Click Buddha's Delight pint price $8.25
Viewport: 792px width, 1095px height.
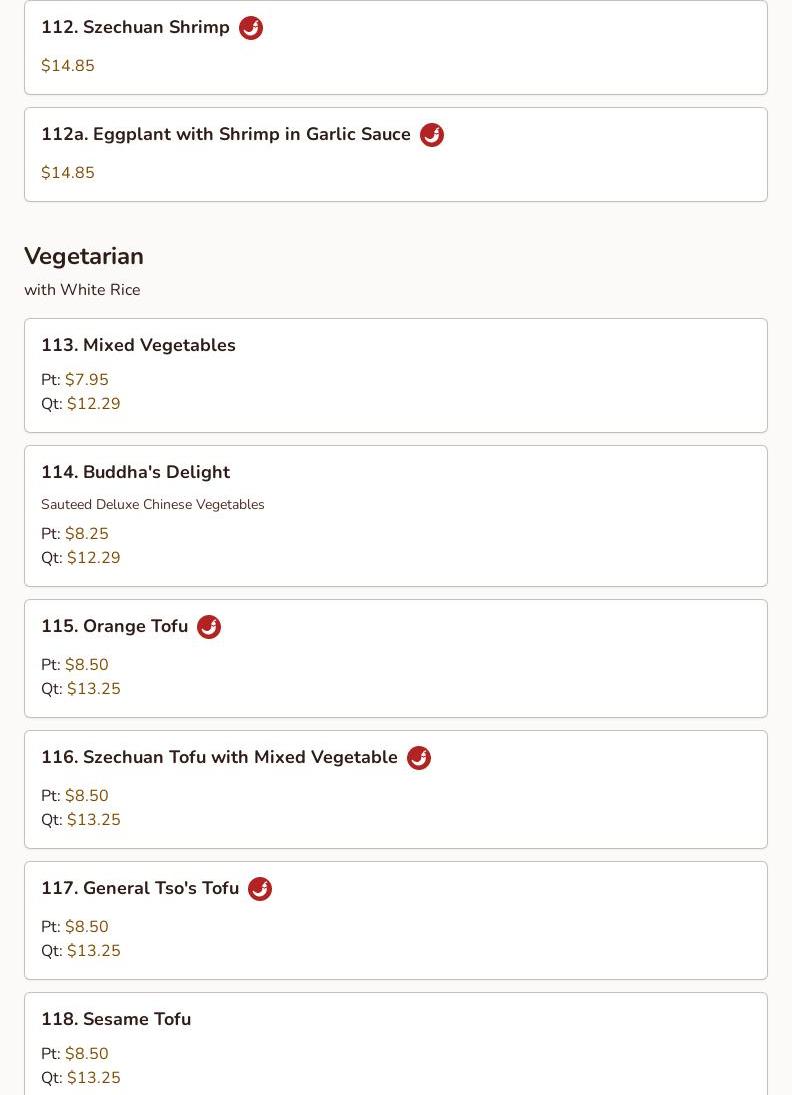tap(86, 534)
